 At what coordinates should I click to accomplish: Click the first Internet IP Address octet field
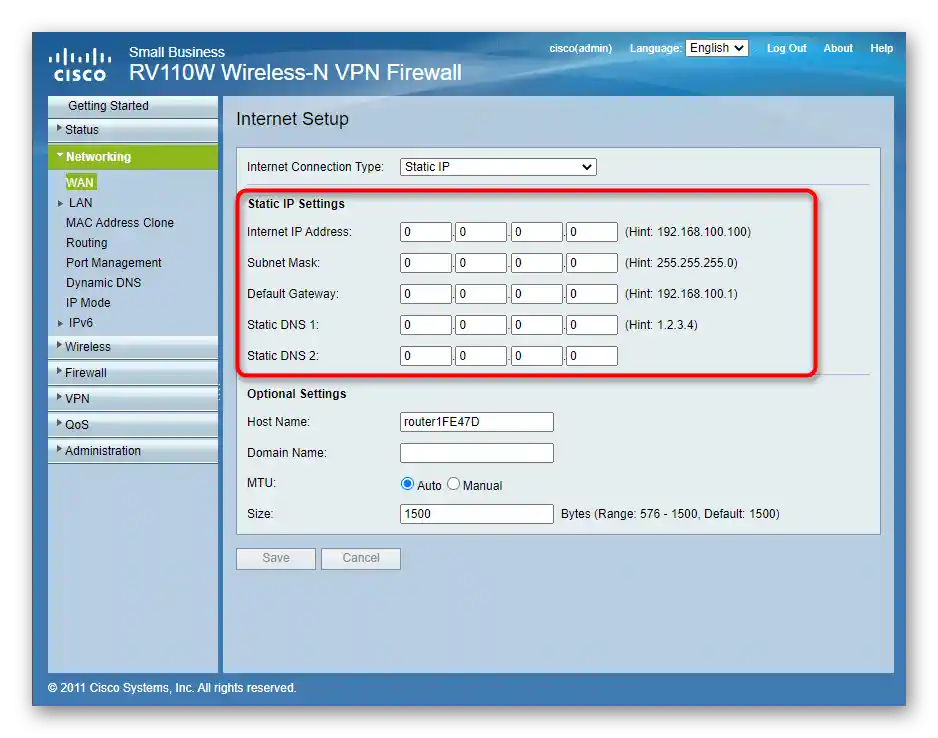[x=425, y=232]
